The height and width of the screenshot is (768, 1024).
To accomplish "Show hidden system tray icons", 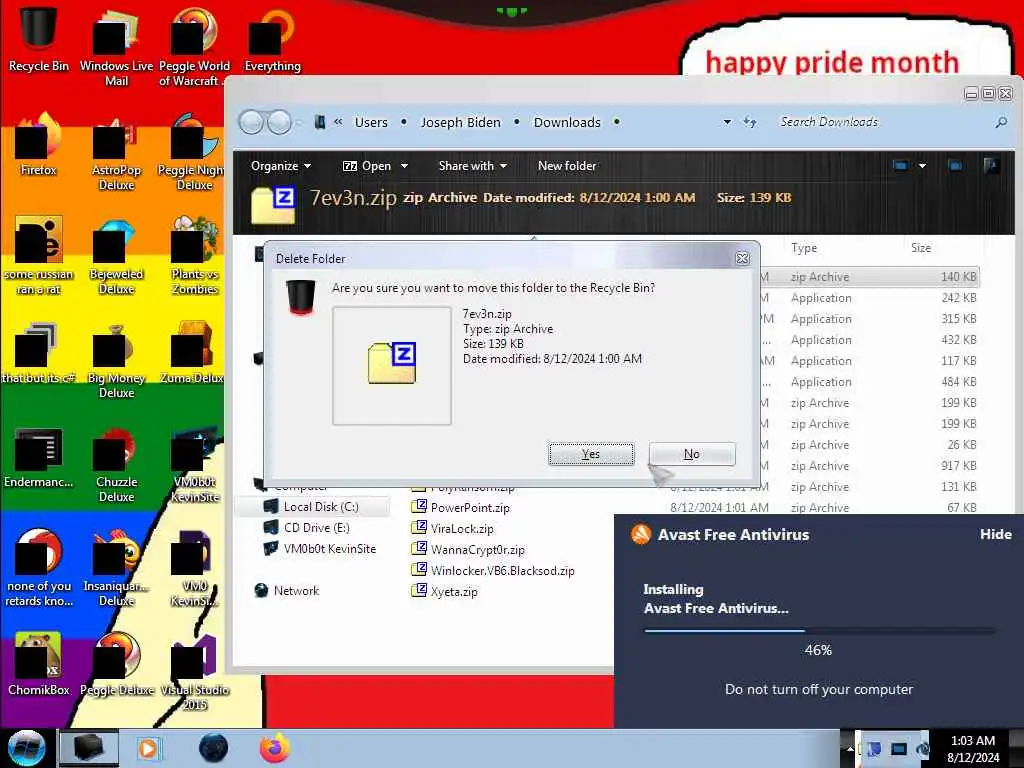I will point(850,748).
